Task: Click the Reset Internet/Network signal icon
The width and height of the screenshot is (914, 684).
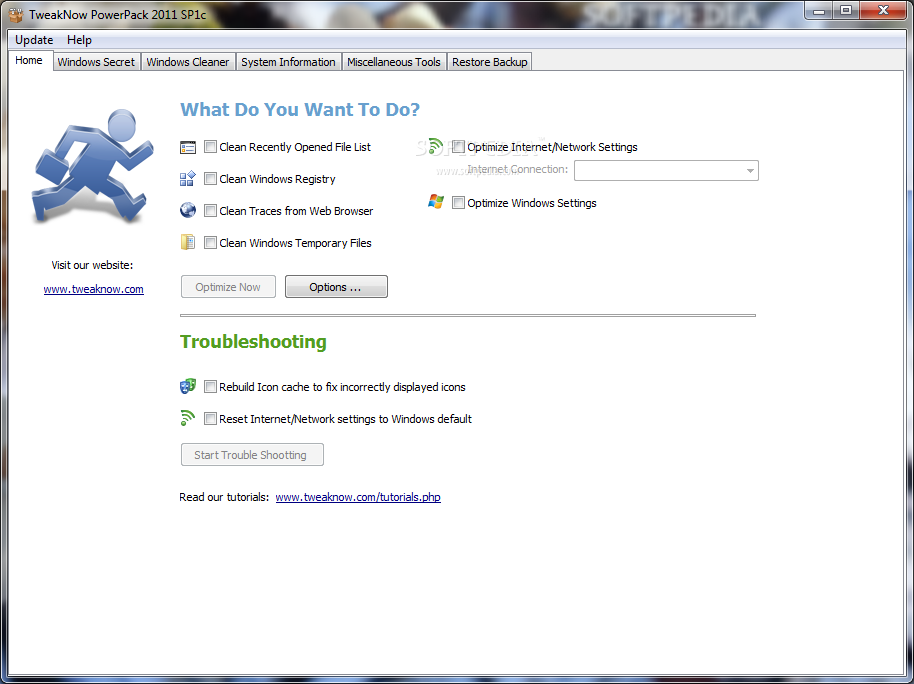Action: 188,418
